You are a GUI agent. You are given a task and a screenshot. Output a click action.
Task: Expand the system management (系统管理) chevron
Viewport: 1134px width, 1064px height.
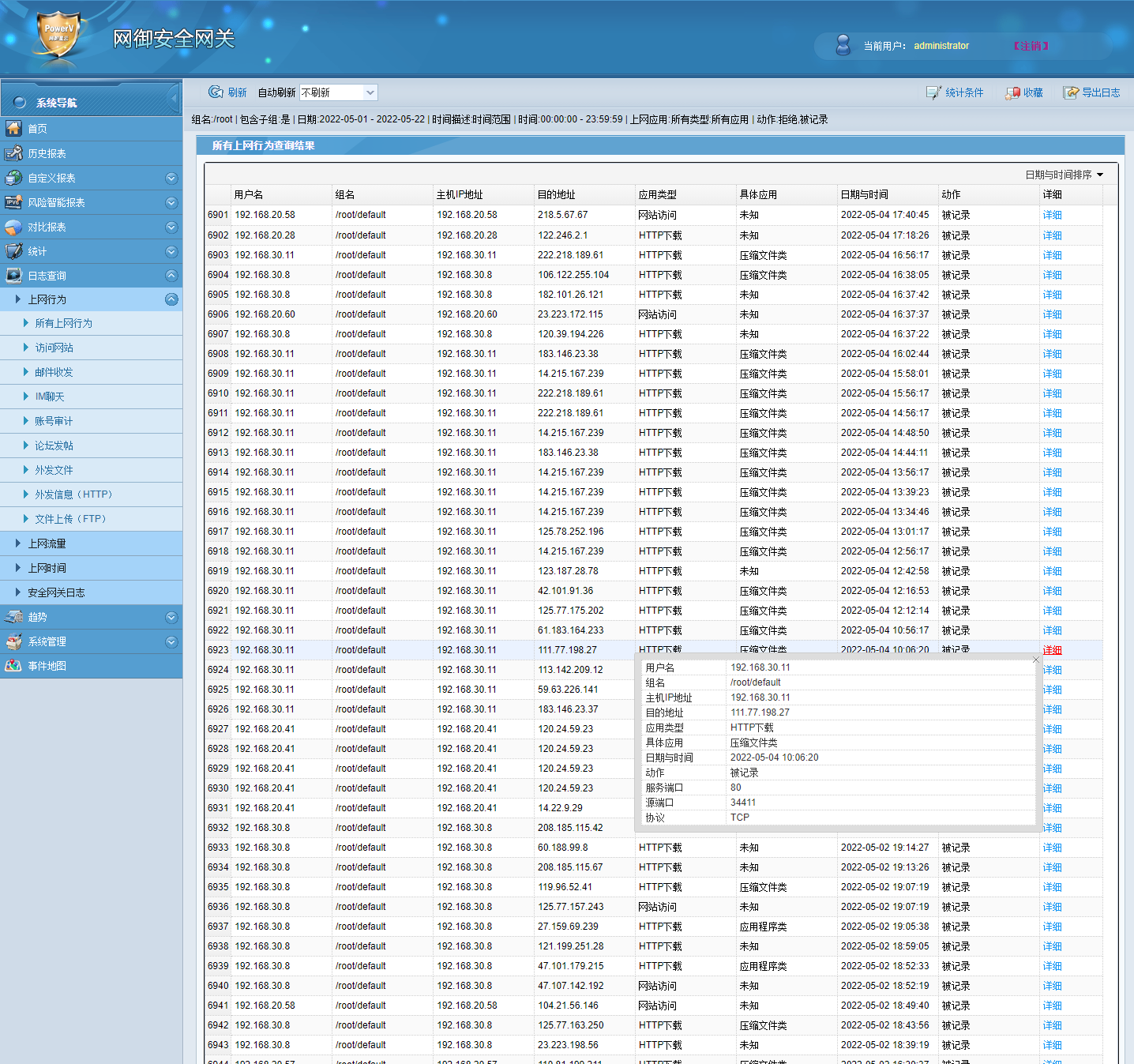coord(171,641)
